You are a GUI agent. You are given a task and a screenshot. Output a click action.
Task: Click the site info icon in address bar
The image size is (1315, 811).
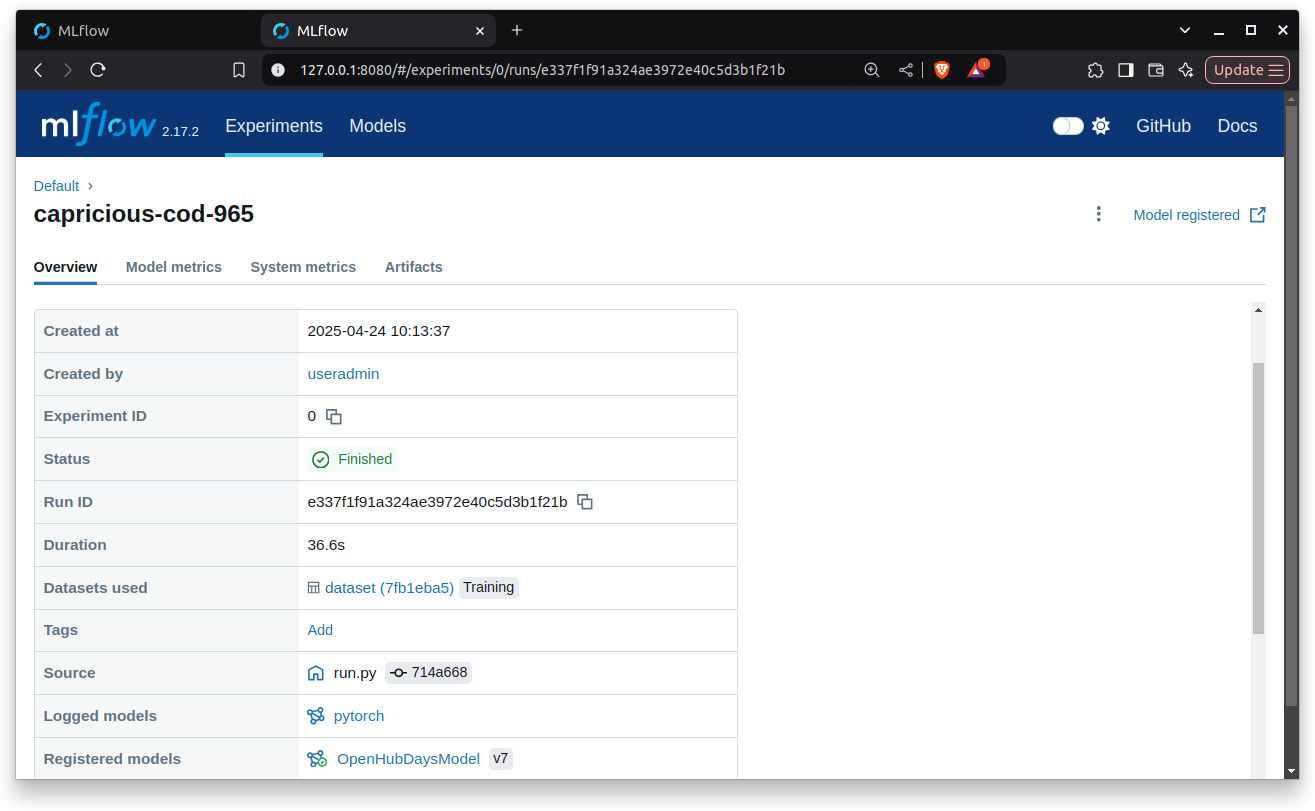click(278, 70)
